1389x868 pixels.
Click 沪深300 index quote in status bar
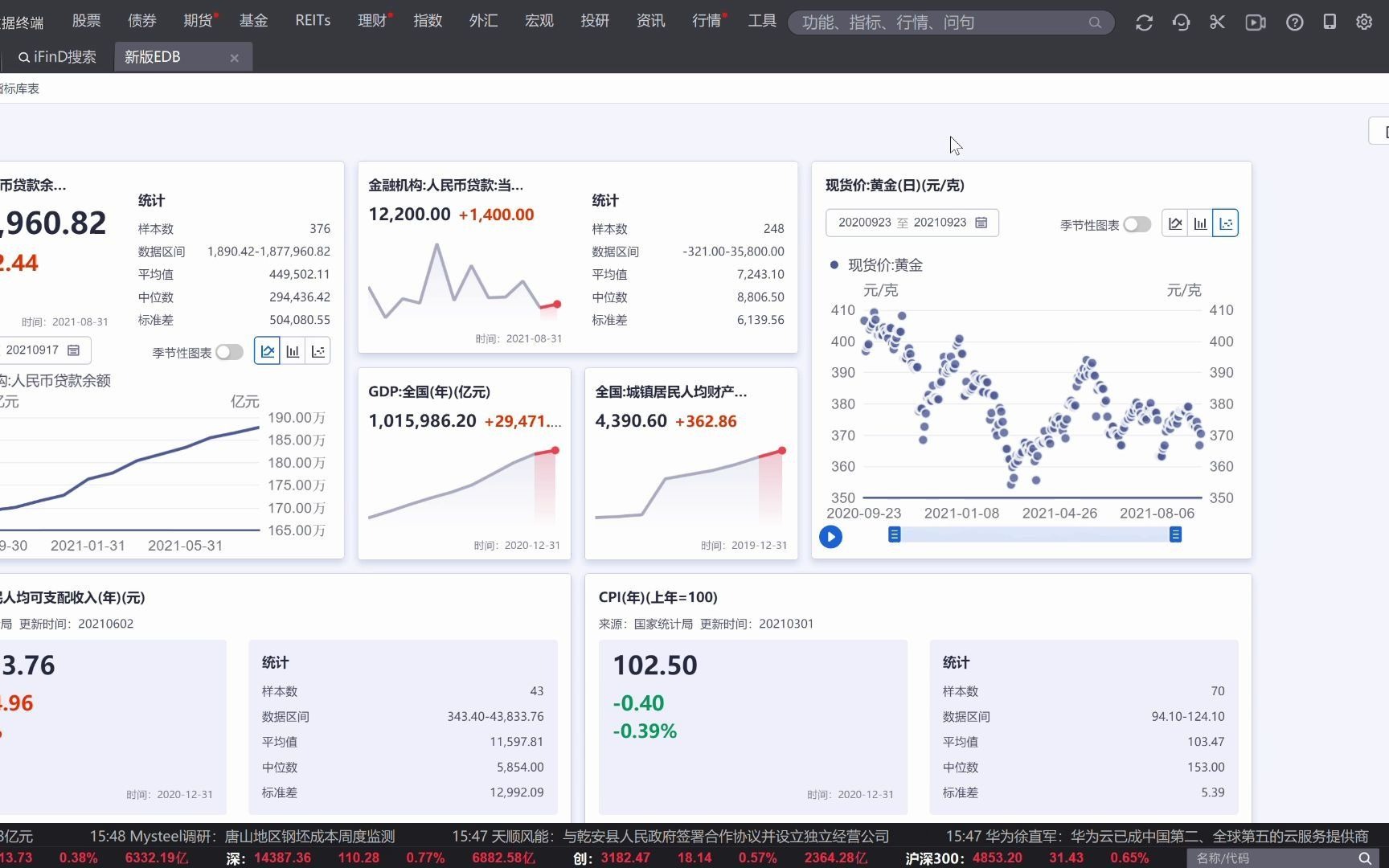point(1026,858)
